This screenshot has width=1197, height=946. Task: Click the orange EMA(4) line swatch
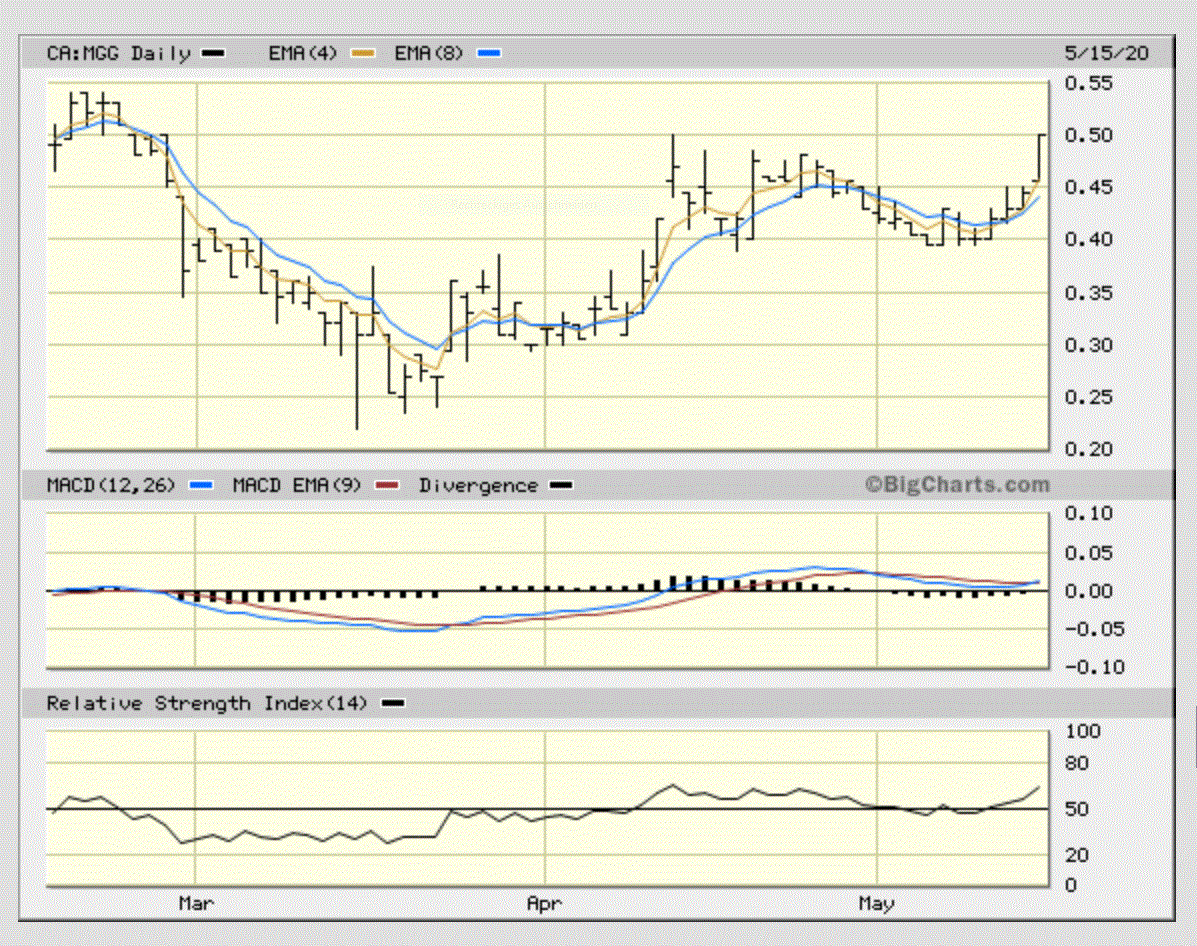(362, 53)
